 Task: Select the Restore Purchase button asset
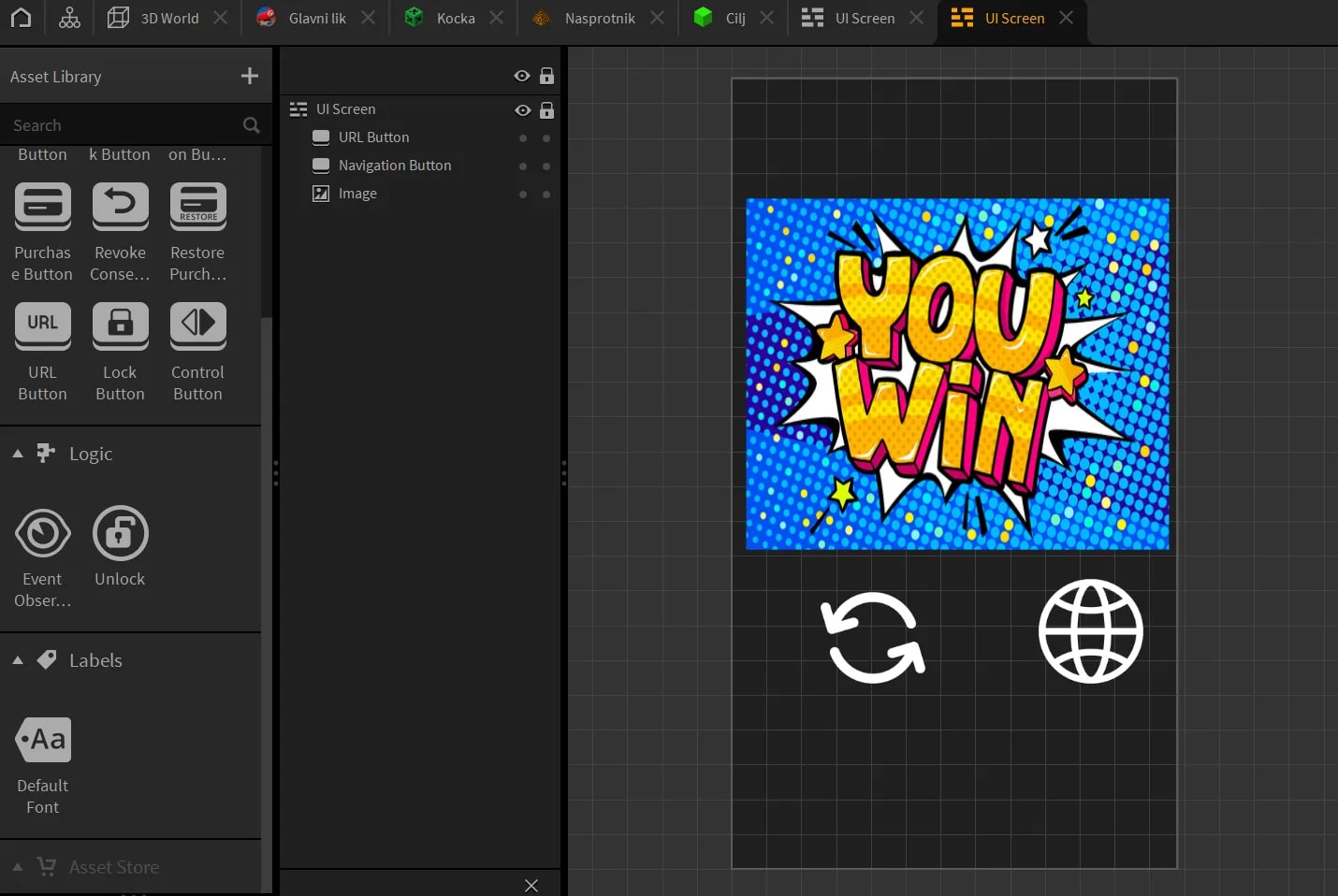pyautogui.click(x=197, y=205)
